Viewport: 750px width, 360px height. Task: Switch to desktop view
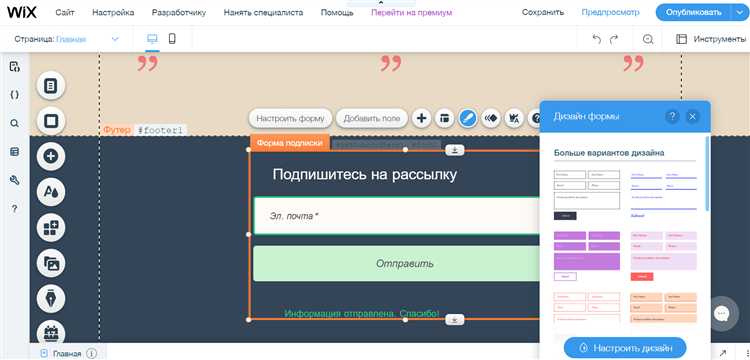point(152,39)
